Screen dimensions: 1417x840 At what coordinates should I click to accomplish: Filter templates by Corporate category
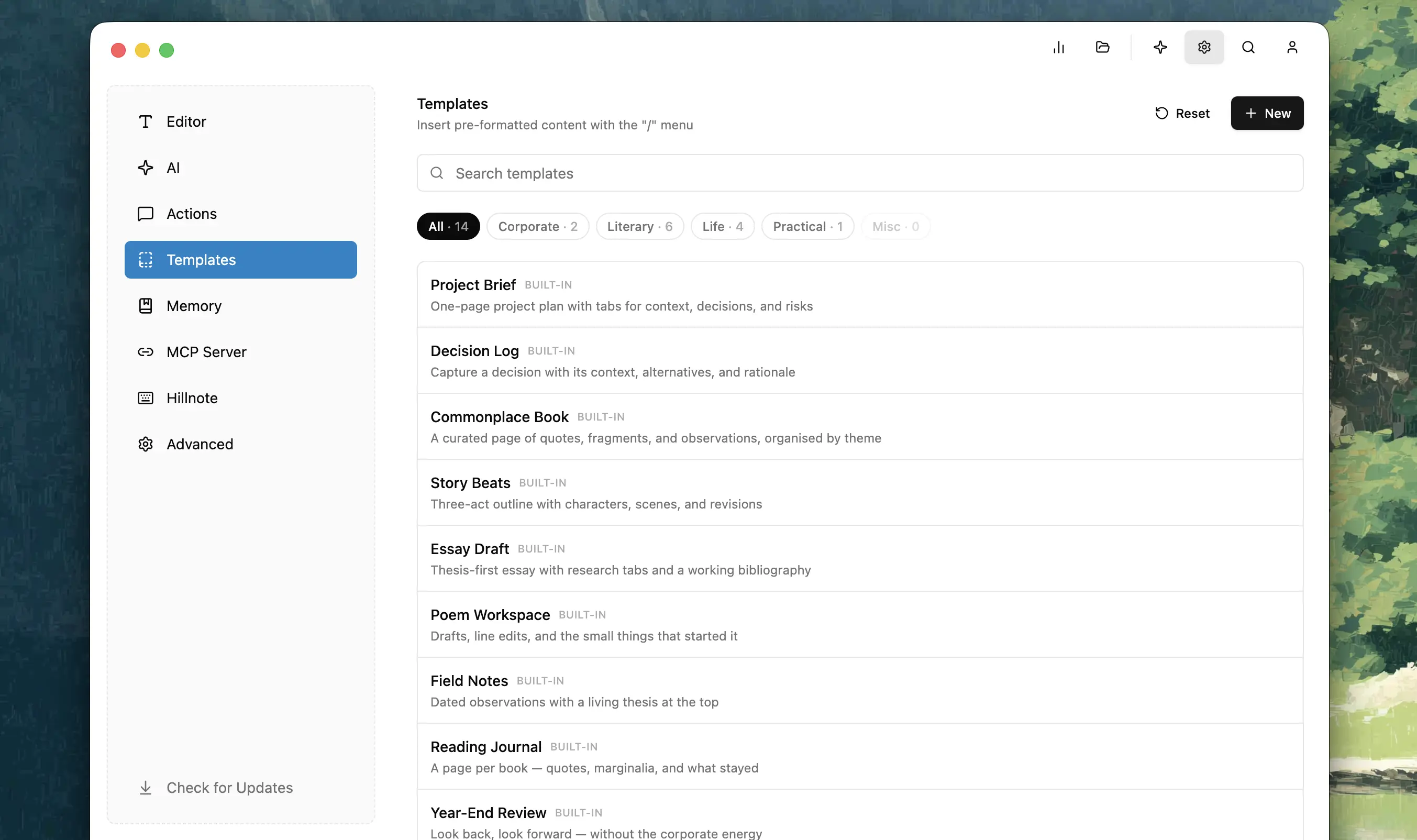(538, 226)
